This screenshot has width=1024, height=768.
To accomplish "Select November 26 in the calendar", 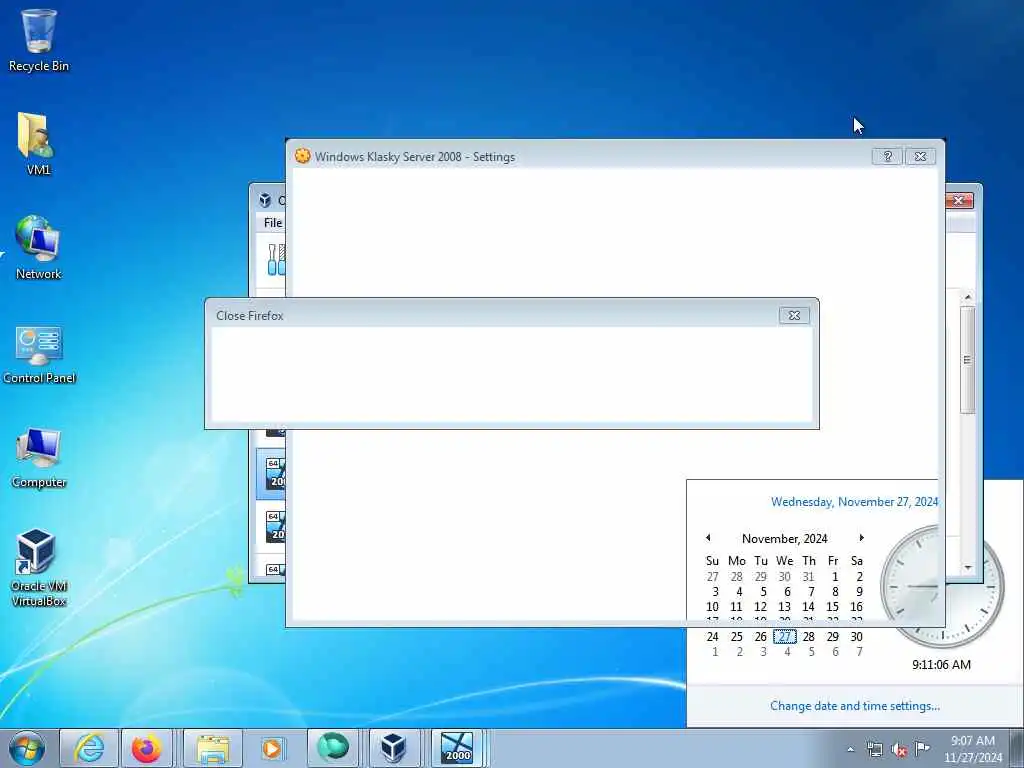I will (761, 636).
